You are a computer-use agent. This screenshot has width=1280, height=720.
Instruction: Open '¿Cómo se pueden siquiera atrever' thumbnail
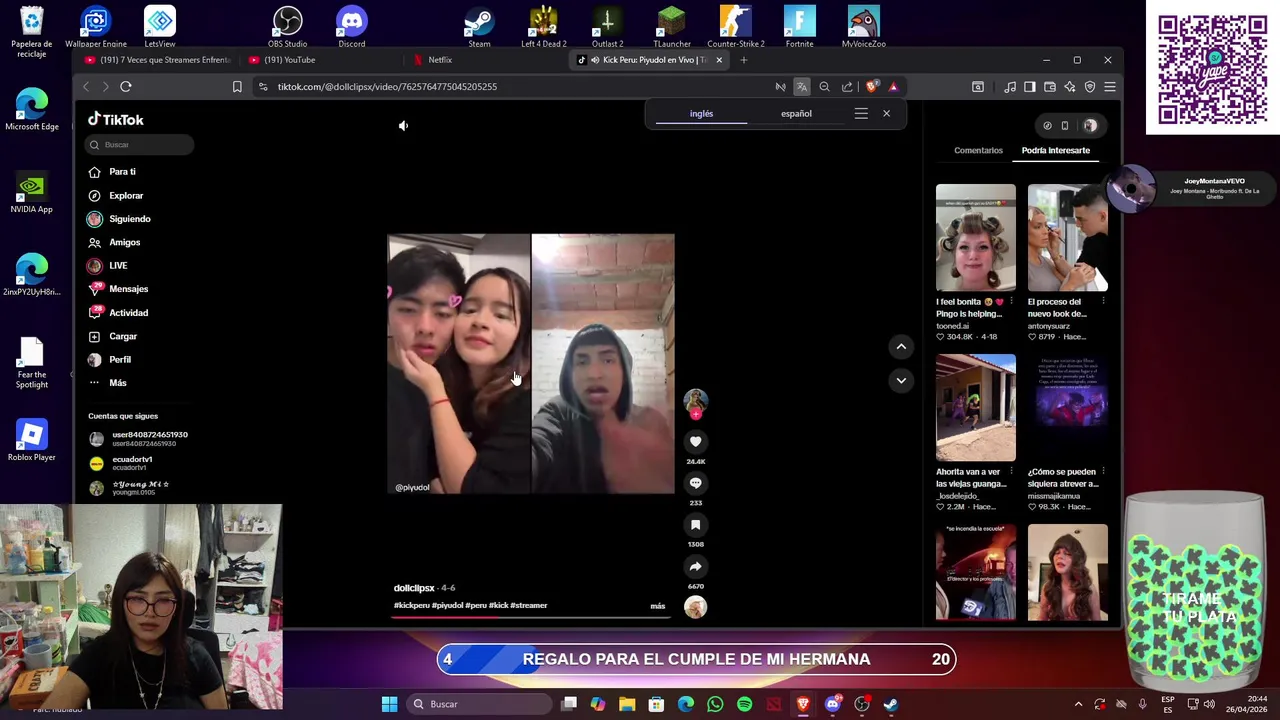click(1067, 408)
